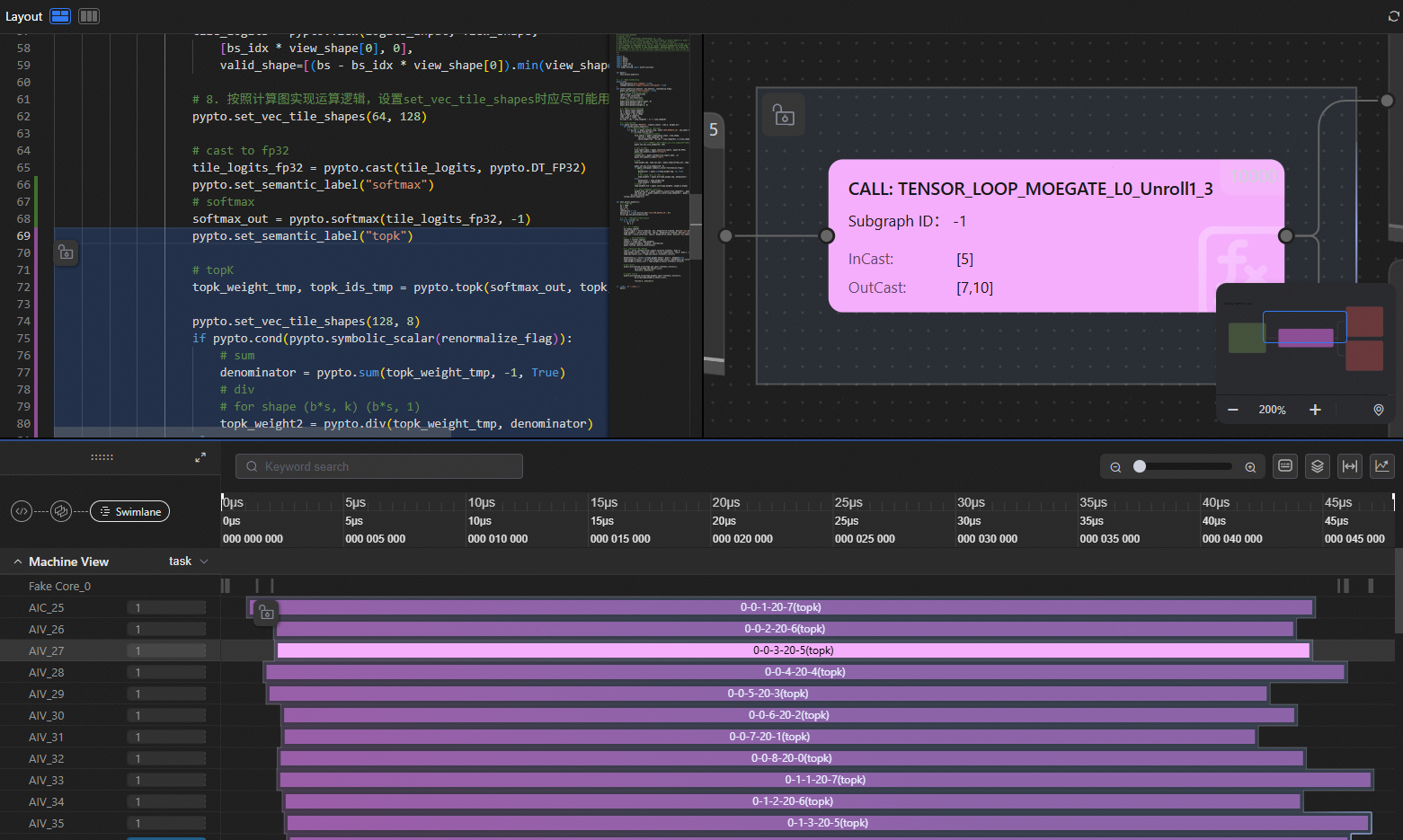Switch to three-column layout
Screen dimensions: 1403x840
pyautogui.click(x=89, y=16)
